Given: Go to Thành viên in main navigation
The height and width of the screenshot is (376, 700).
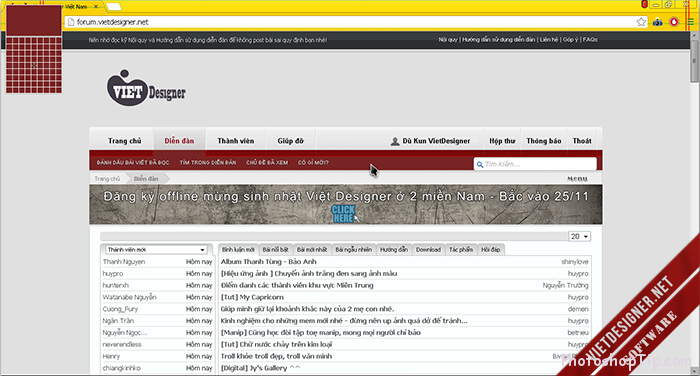Looking at the screenshot, I should click(236, 141).
